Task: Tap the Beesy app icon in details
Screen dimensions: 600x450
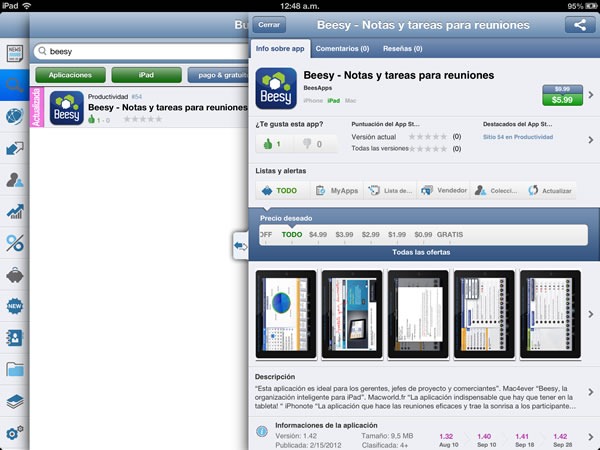Action: coord(276,88)
